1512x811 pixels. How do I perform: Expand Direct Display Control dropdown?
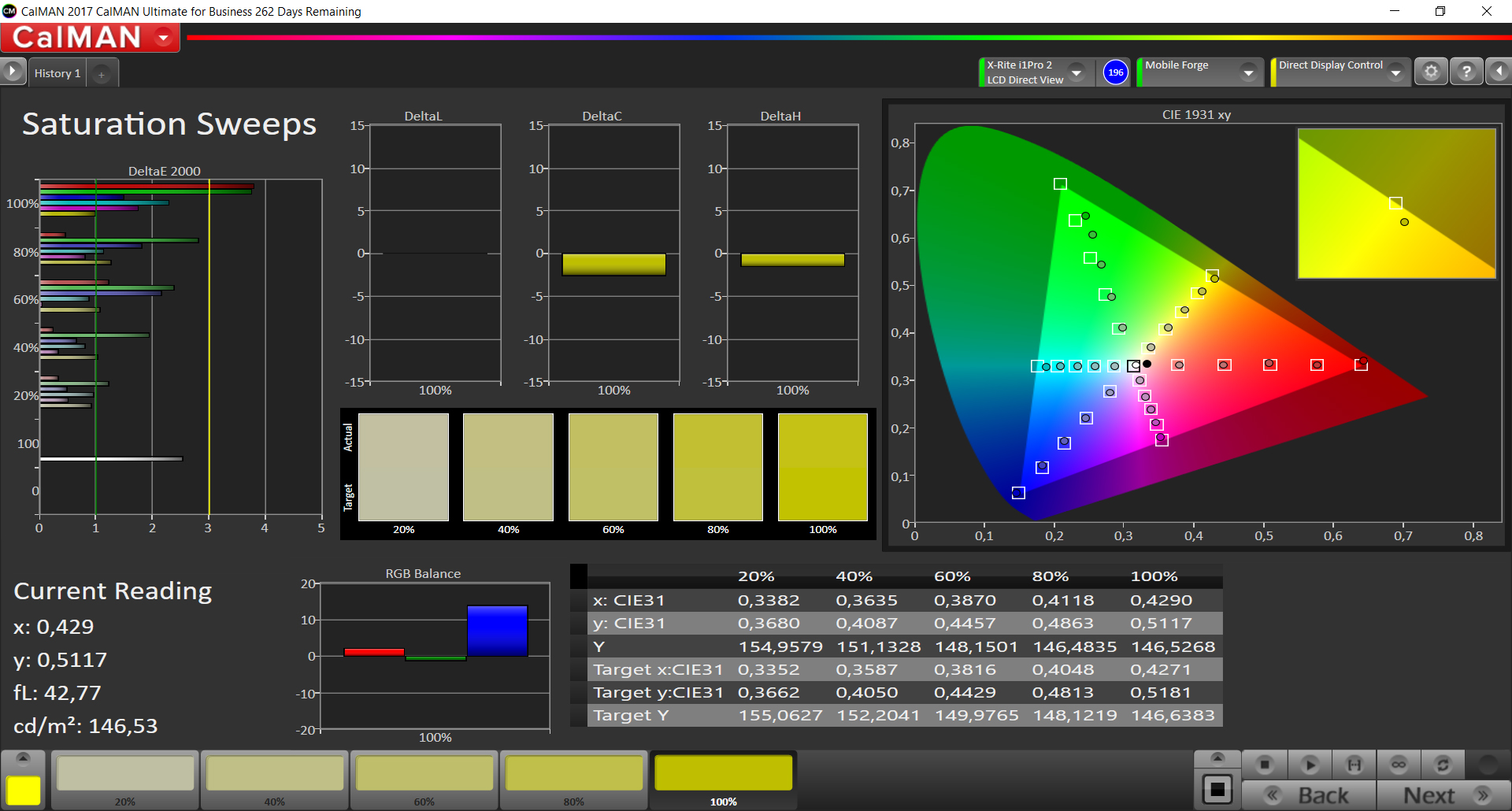[x=1396, y=72]
